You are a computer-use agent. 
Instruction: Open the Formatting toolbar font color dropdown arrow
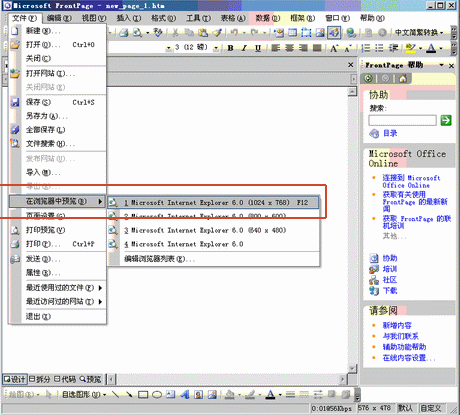pyautogui.click(x=441, y=49)
